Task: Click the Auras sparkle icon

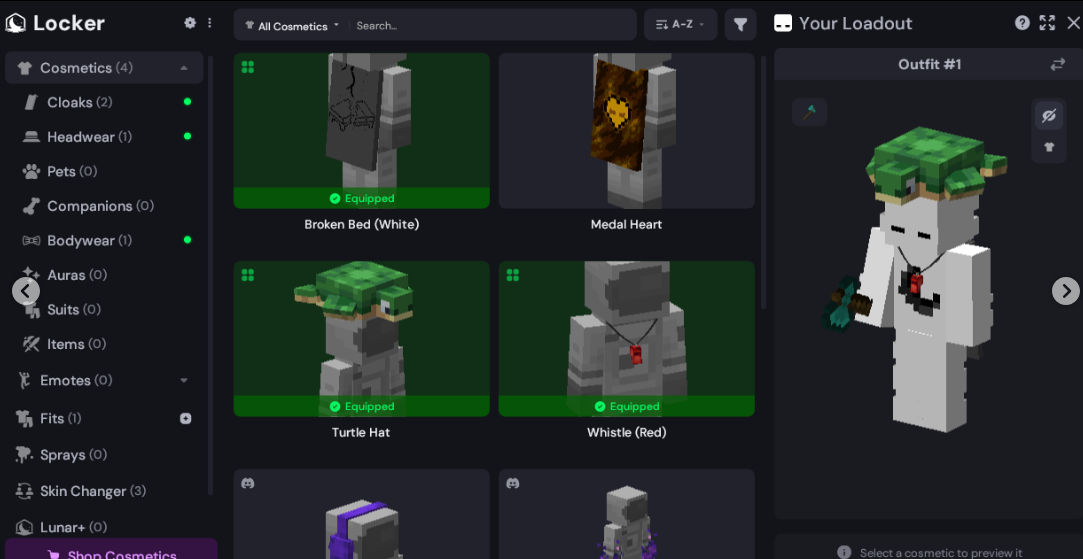Action: pos(31,274)
